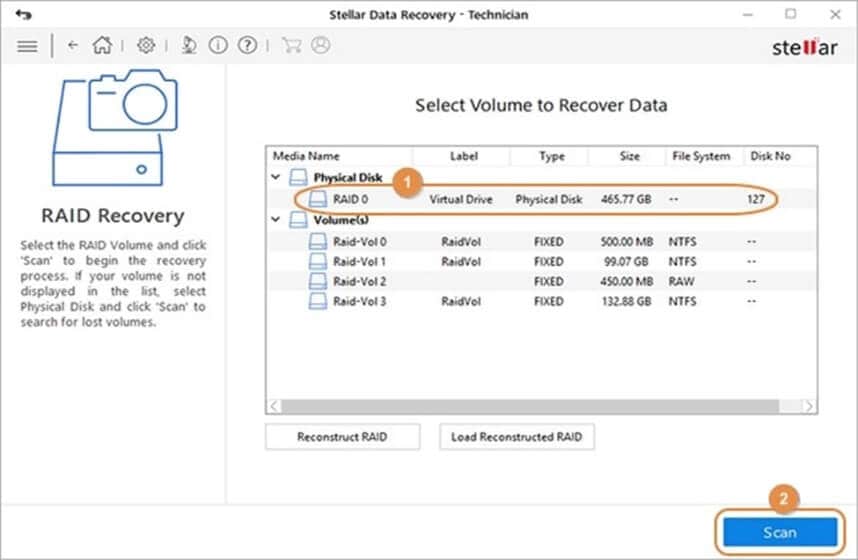
Task: Select Raid-Vol 1 volume
Action: click(542, 262)
